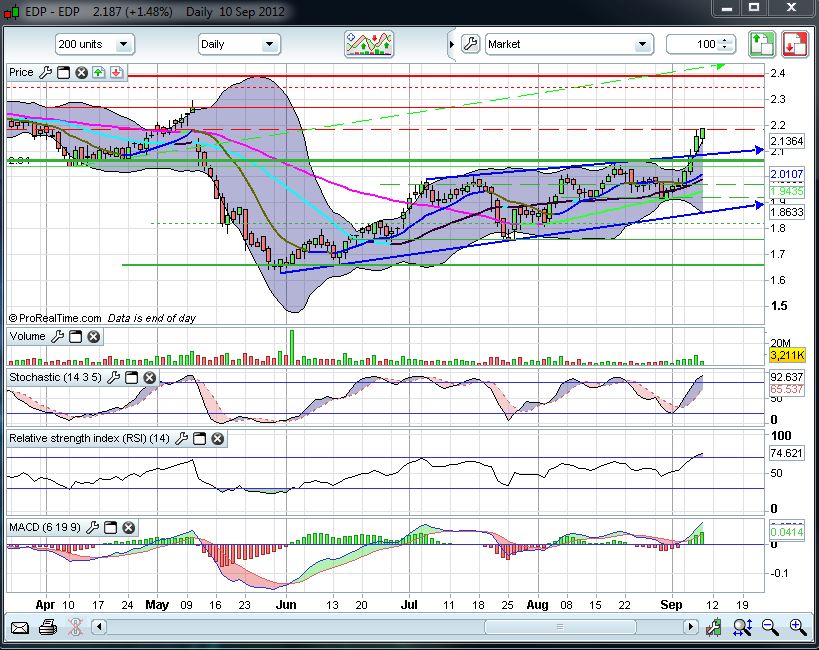This screenshot has height=650, width=819.
Task: Close the Stochastic indicator panel
Action: click(150, 377)
